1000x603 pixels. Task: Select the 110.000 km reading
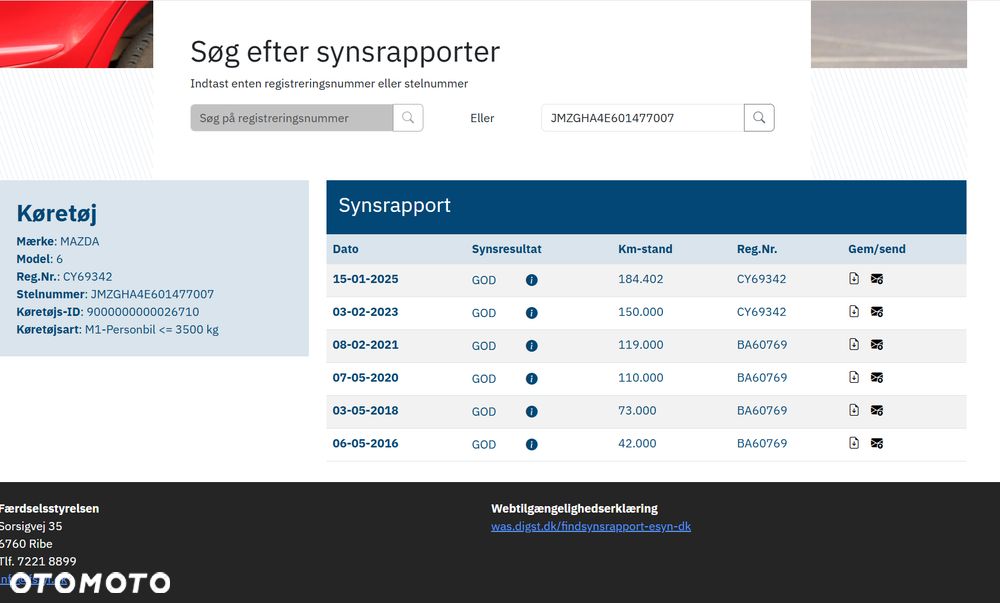point(640,378)
